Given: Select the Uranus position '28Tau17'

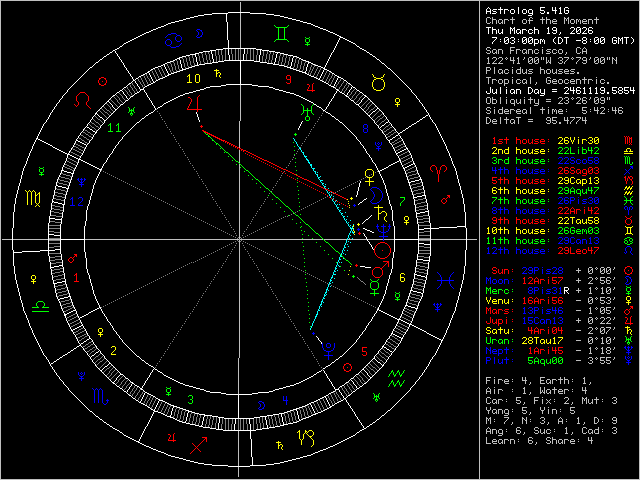Looking at the screenshot, I should (x=542, y=341).
